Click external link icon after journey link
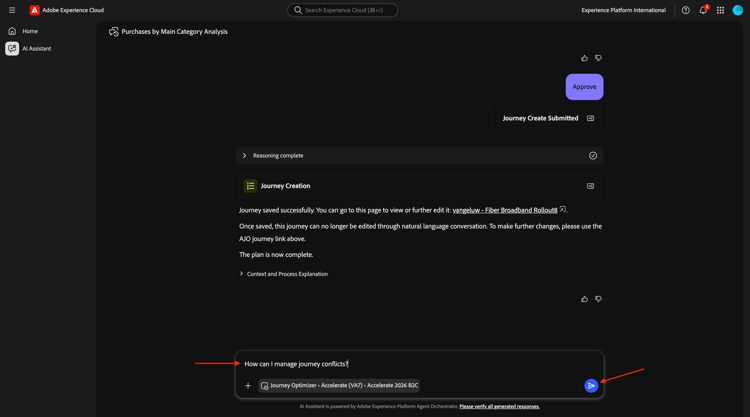Screen dimensions: 750x417 click(x=562, y=209)
